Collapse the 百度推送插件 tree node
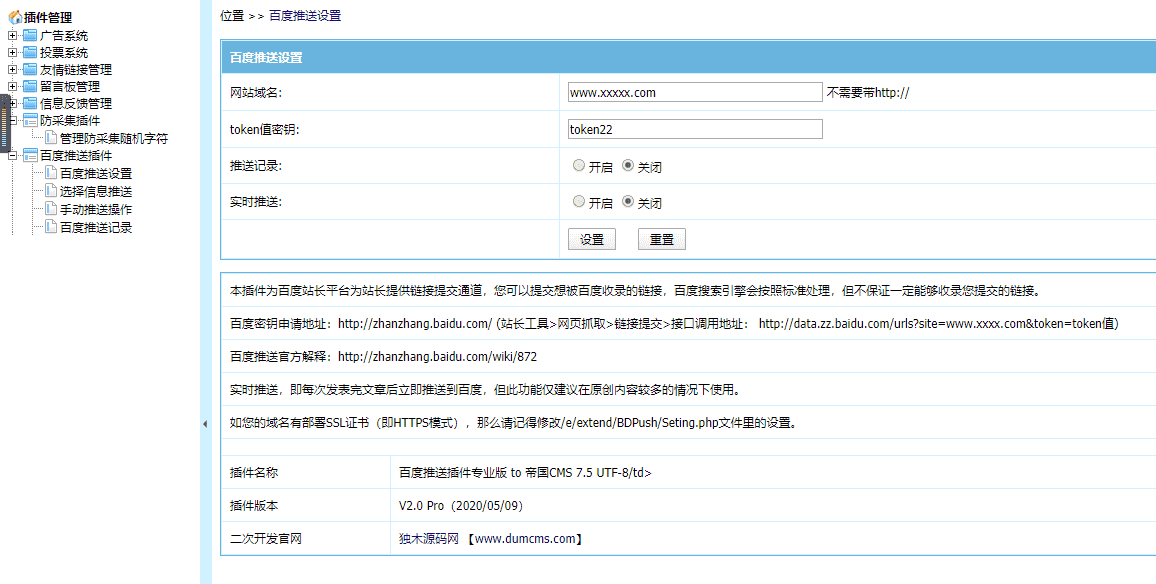Image resolution: width=1156 pixels, height=584 pixels. coord(12,156)
